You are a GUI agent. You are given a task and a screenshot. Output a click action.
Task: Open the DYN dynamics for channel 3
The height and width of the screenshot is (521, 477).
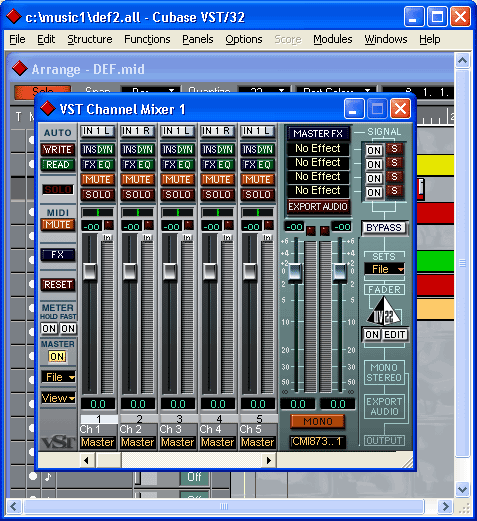click(x=186, y=150)
